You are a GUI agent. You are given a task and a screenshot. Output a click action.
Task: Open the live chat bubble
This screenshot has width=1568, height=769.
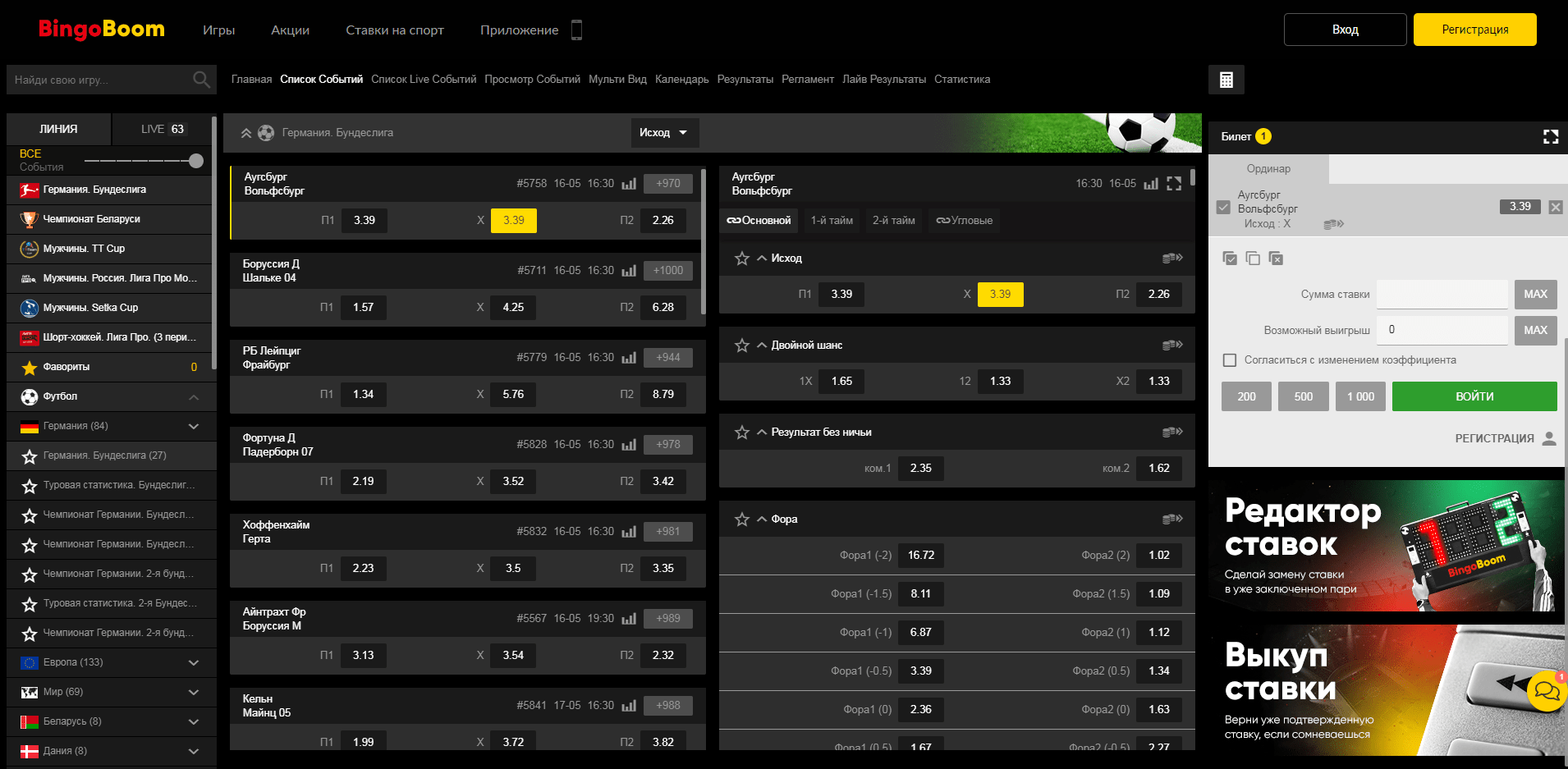coord(1547,691)
